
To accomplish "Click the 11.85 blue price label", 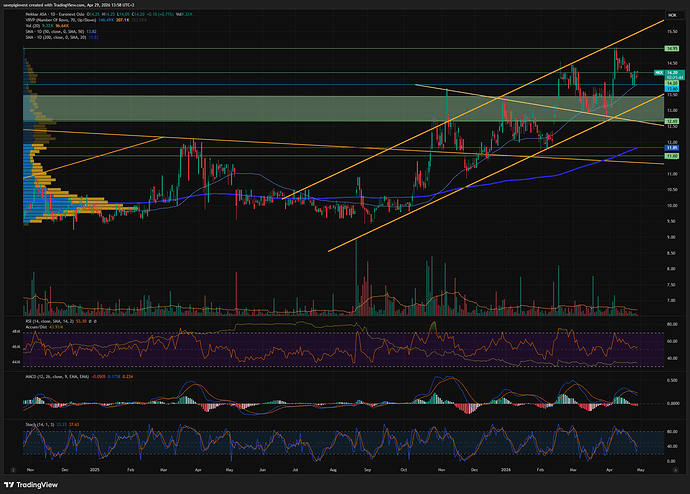I will pyautogui.click(x=672, y=148).
